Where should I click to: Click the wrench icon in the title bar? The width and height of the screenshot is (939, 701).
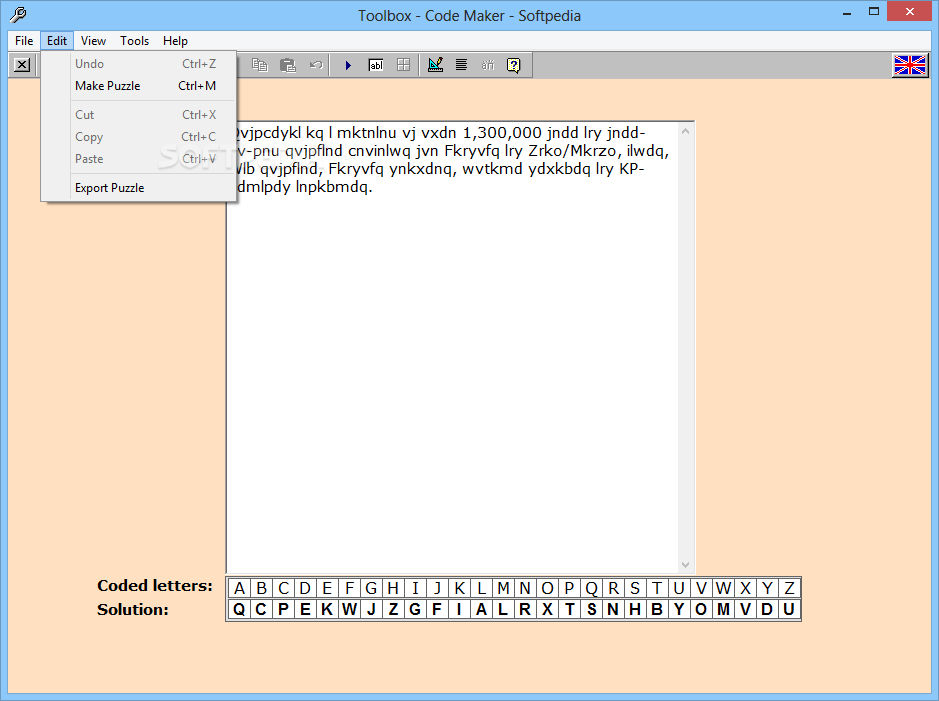click(16, 15)
